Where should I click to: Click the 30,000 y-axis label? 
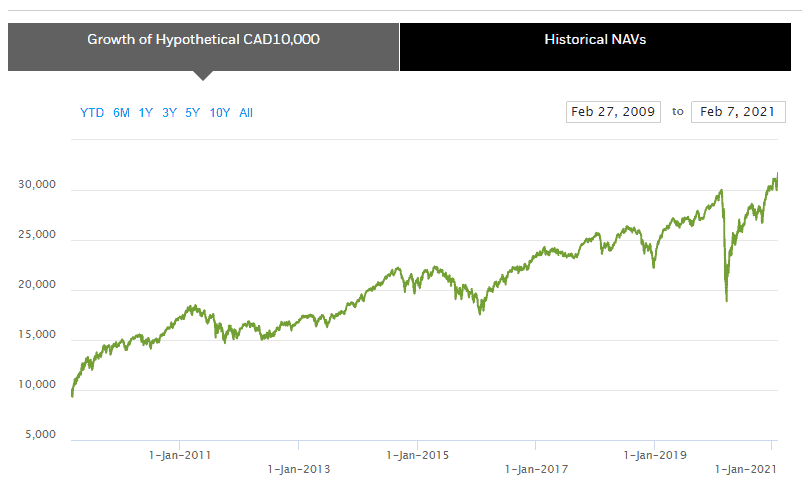36,185
